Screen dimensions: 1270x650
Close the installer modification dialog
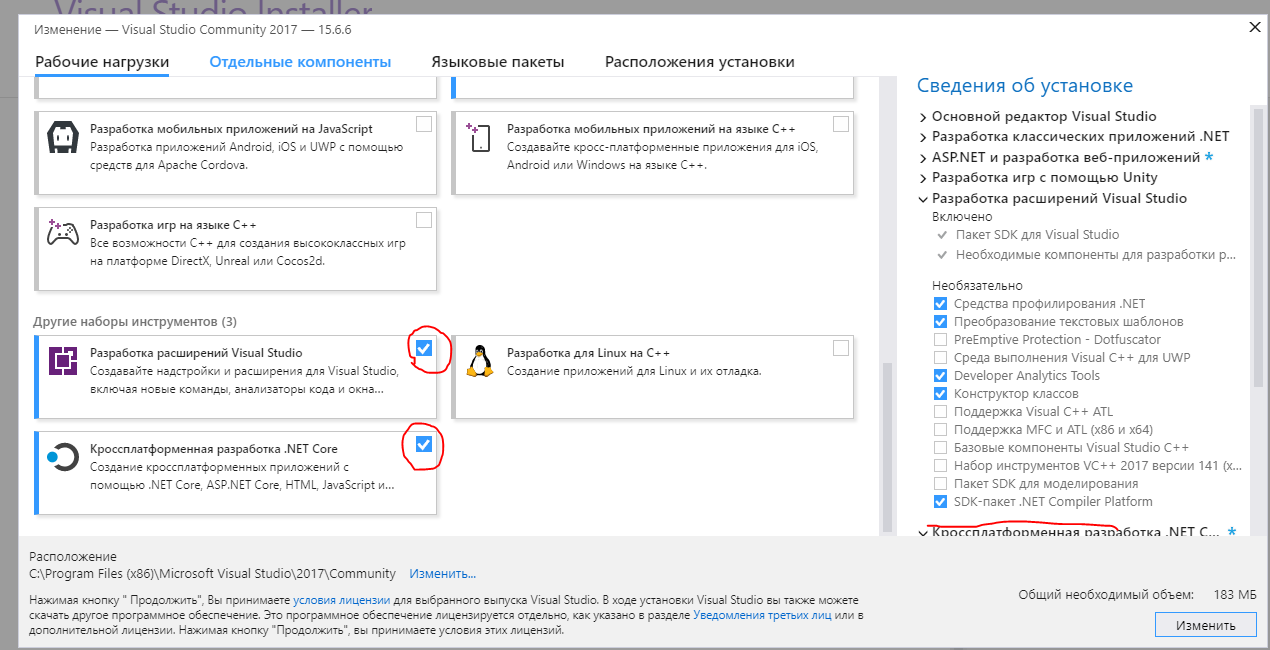pyautogui.click(x=1255, y=28)
